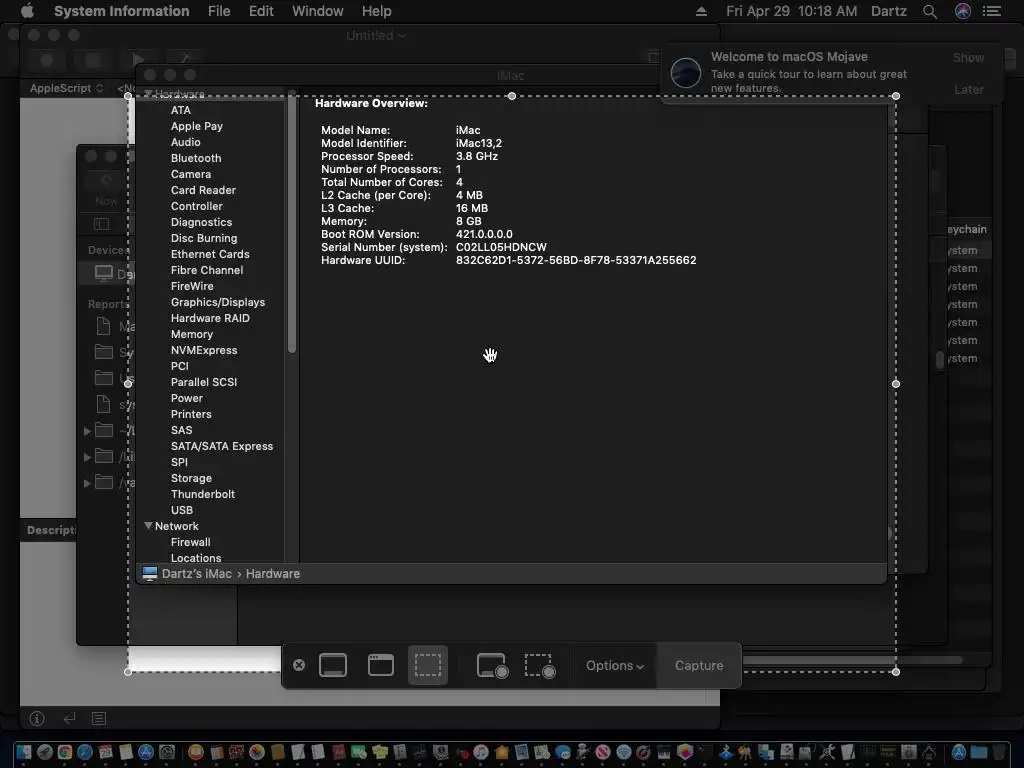Select Audio in sidebar
This screenshot has width=1024, height=768.
(185, 142)
